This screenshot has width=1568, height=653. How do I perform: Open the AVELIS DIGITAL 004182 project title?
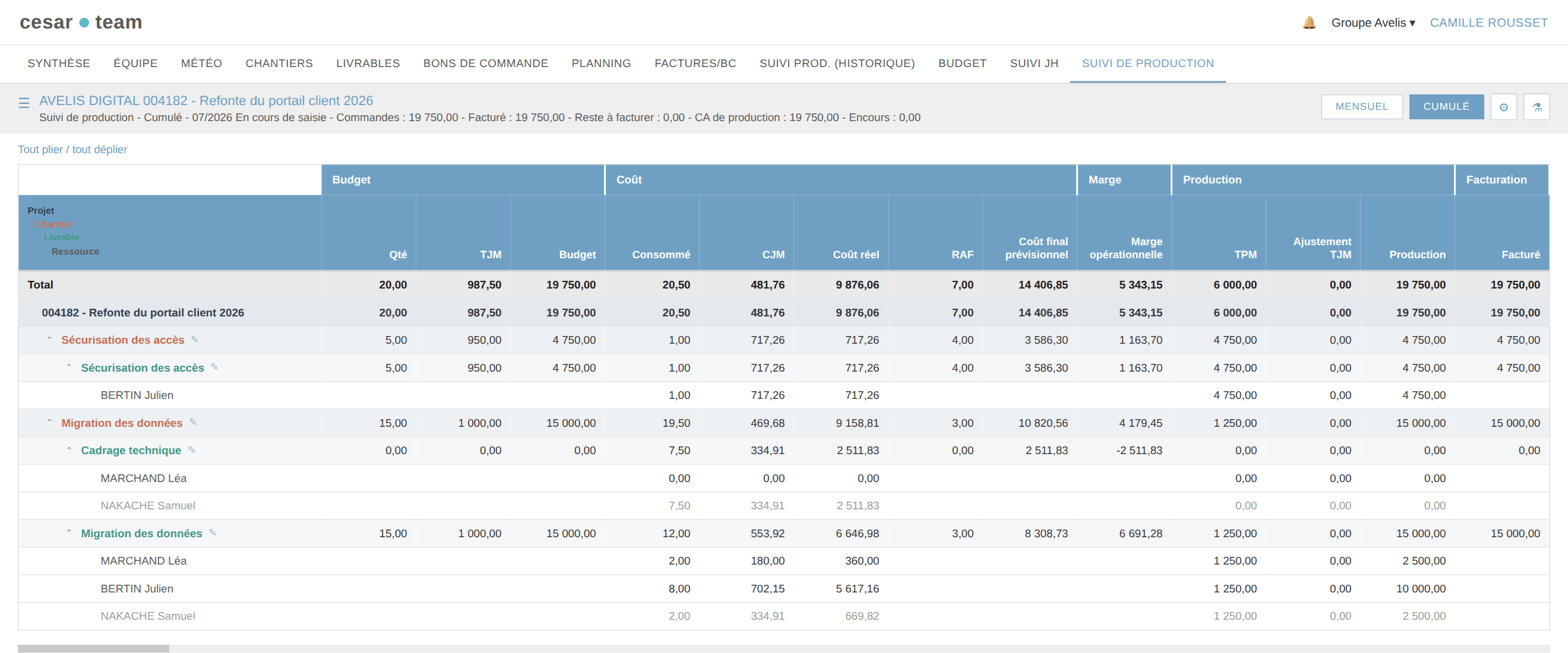(206, 100)
